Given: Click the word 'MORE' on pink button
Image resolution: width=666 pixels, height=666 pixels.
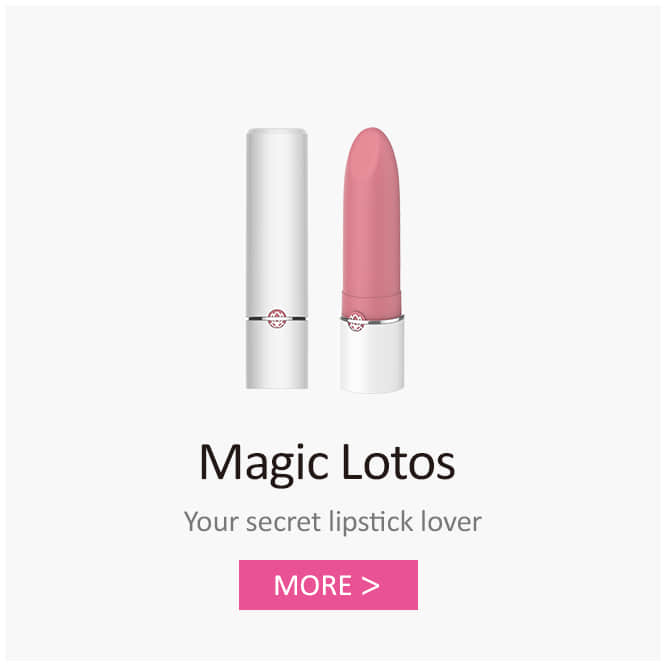Looking at the screenshot, I should [x=313, y=585].
